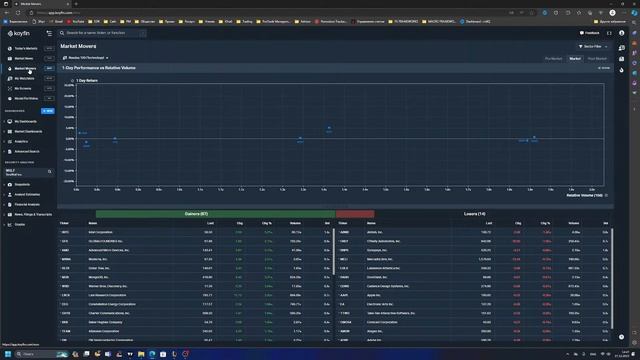Expand the Financial Analysis section
Screen dimensions: 640x360
point(27,204)
